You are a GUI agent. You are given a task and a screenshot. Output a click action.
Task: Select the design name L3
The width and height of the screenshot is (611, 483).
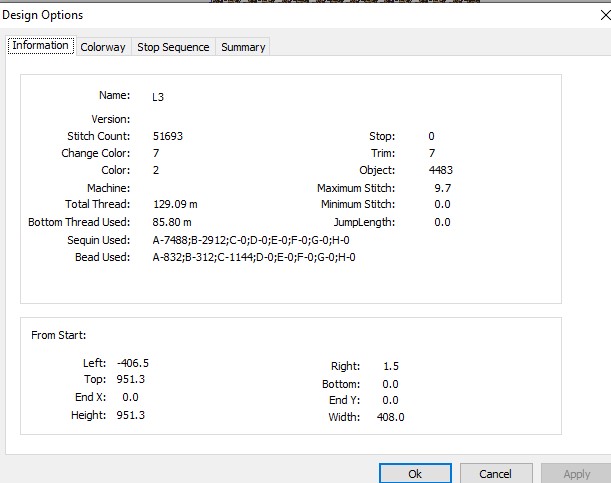coord(158,97)
